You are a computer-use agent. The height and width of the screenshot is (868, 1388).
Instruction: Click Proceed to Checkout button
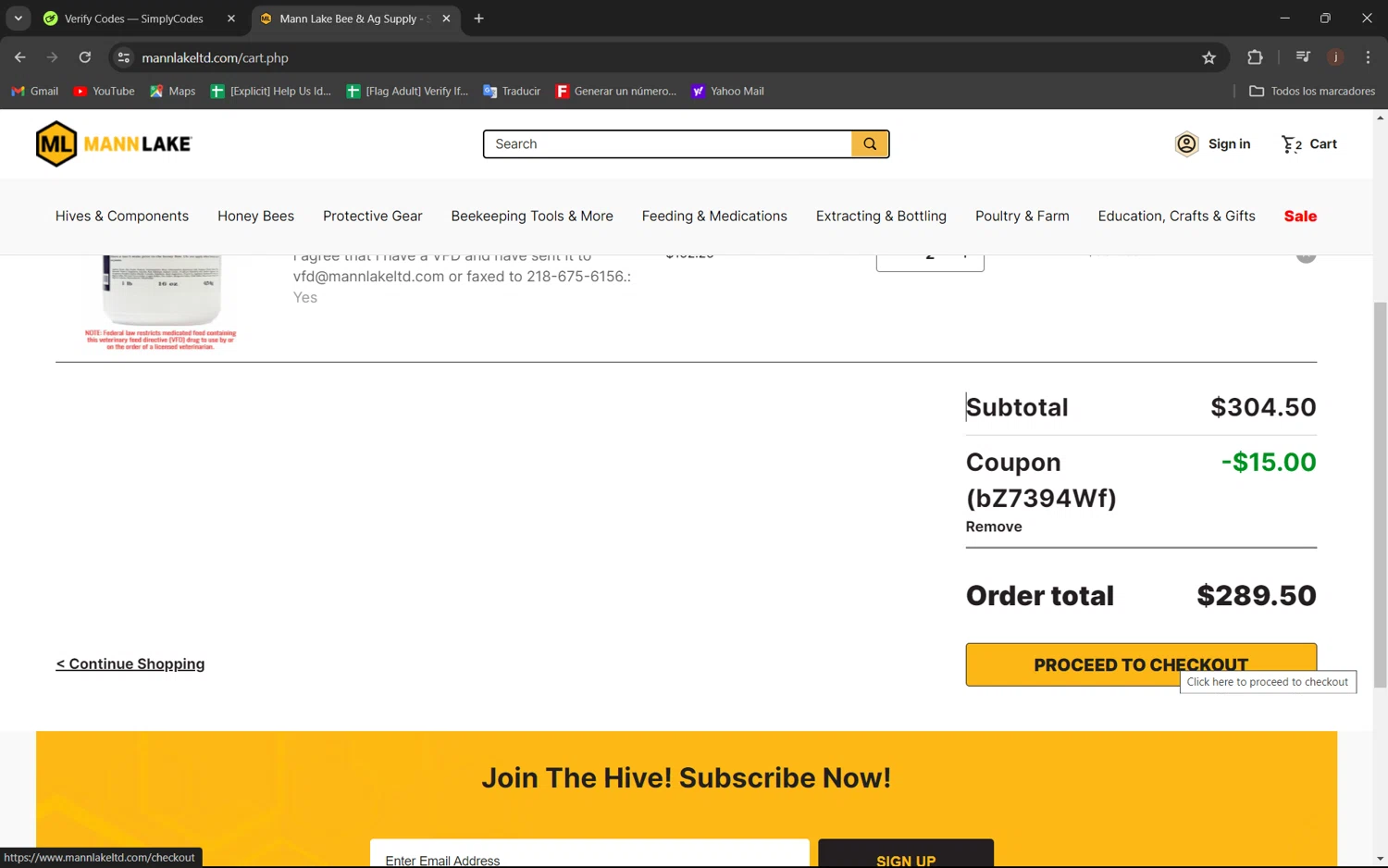tap(1141, 664)
